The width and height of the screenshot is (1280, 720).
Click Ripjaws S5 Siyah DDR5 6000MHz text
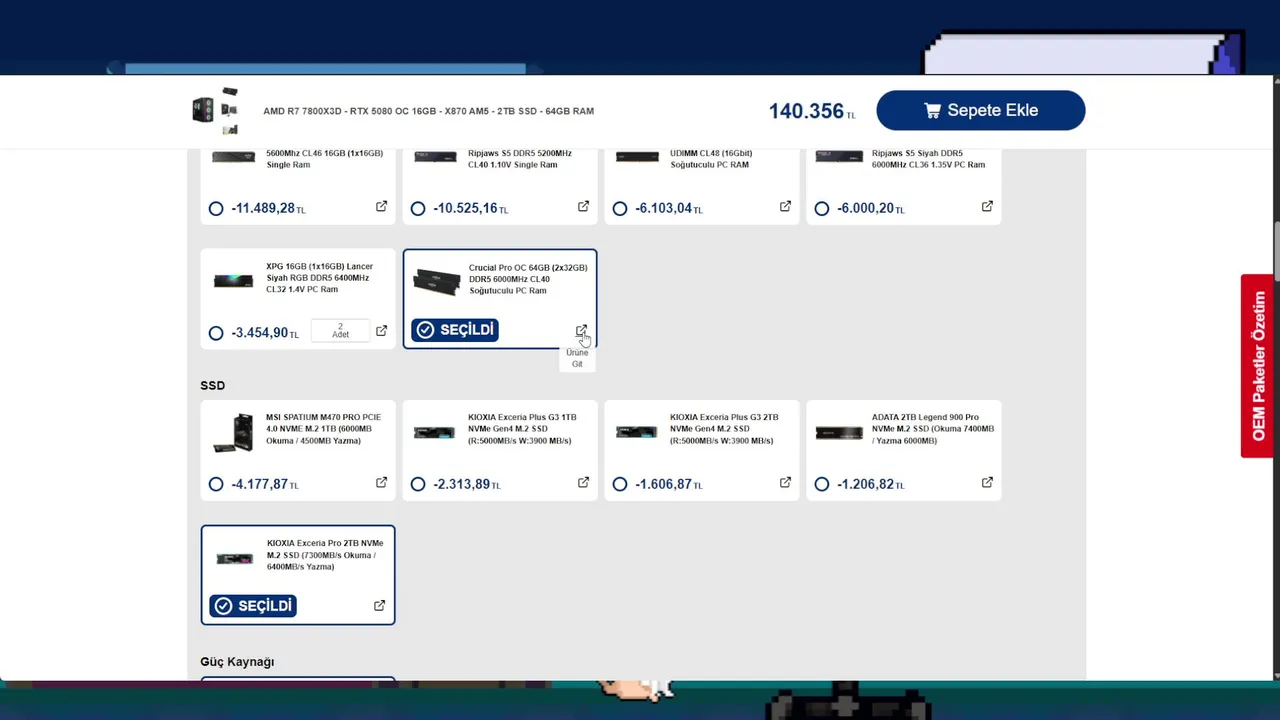pos(929,159)
